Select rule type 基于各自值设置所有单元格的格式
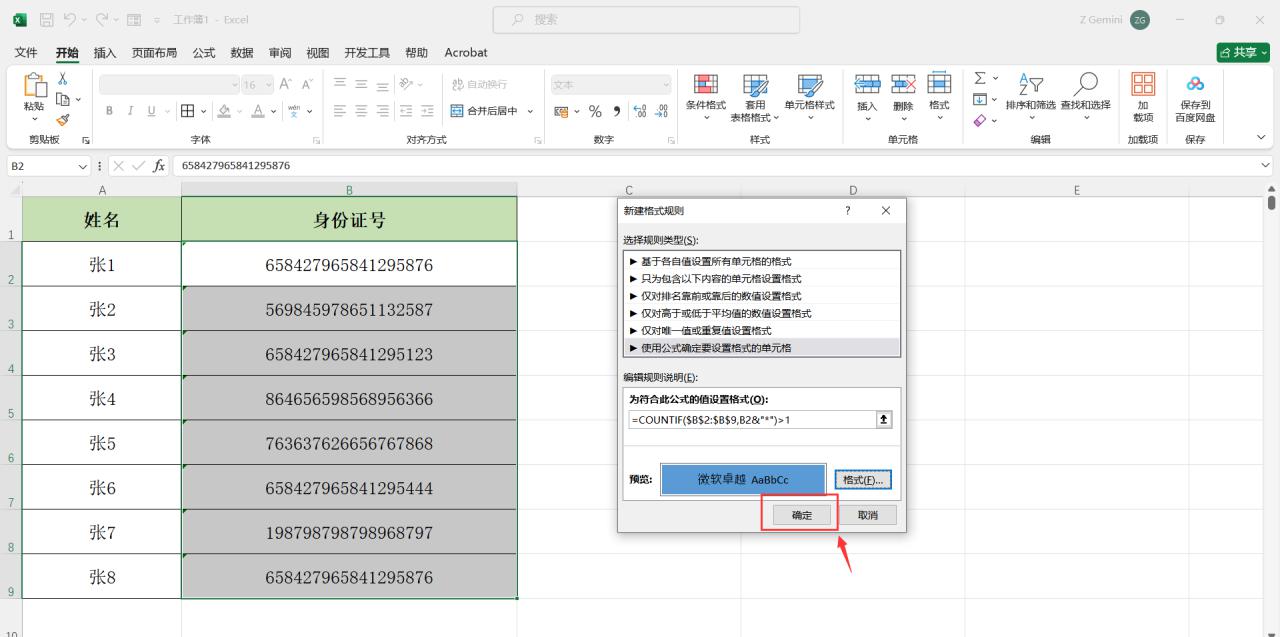This screenshot has width=1280, height=637. 762,261
